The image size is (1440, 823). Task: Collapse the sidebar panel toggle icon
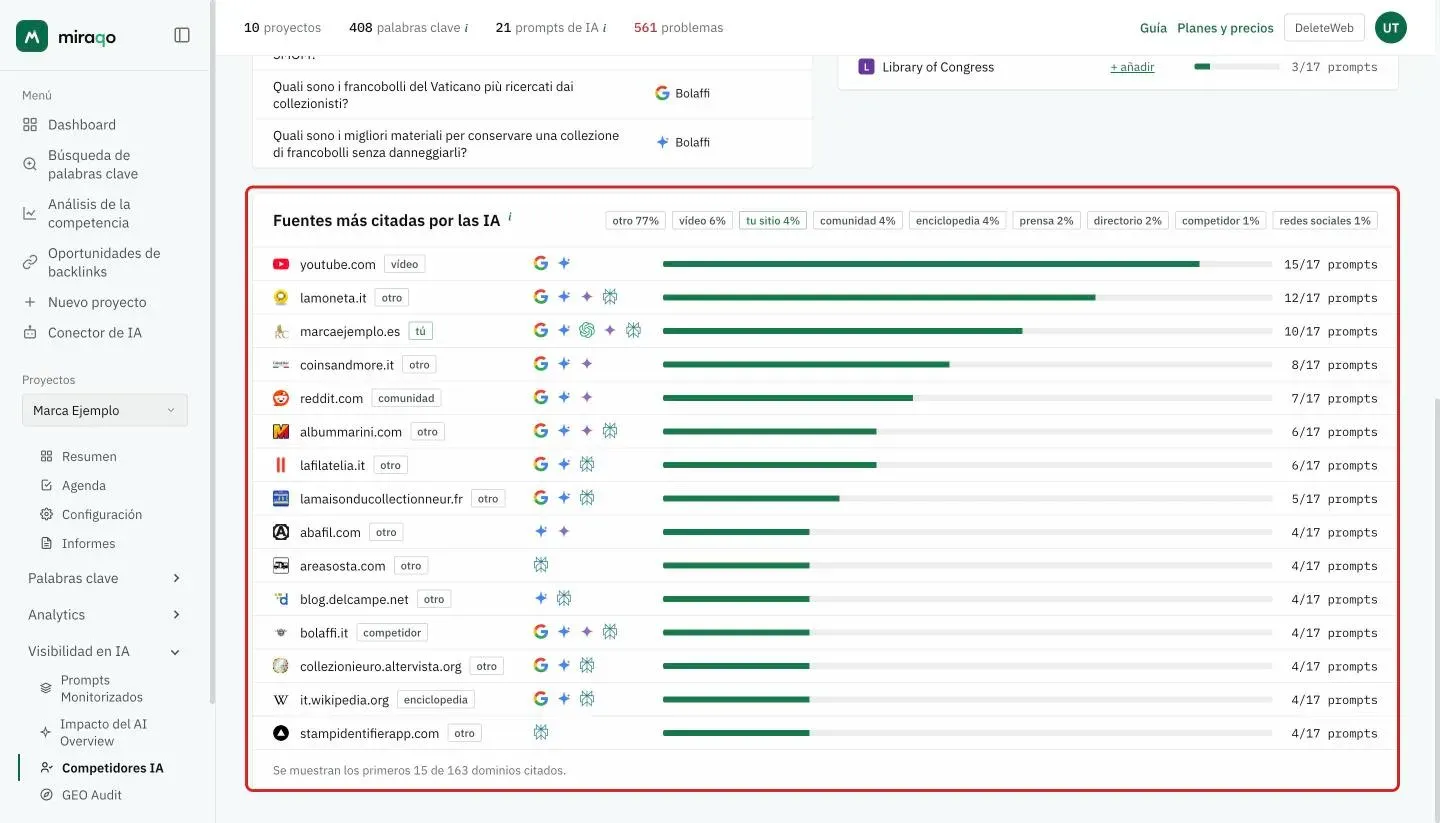pos(182,35)
